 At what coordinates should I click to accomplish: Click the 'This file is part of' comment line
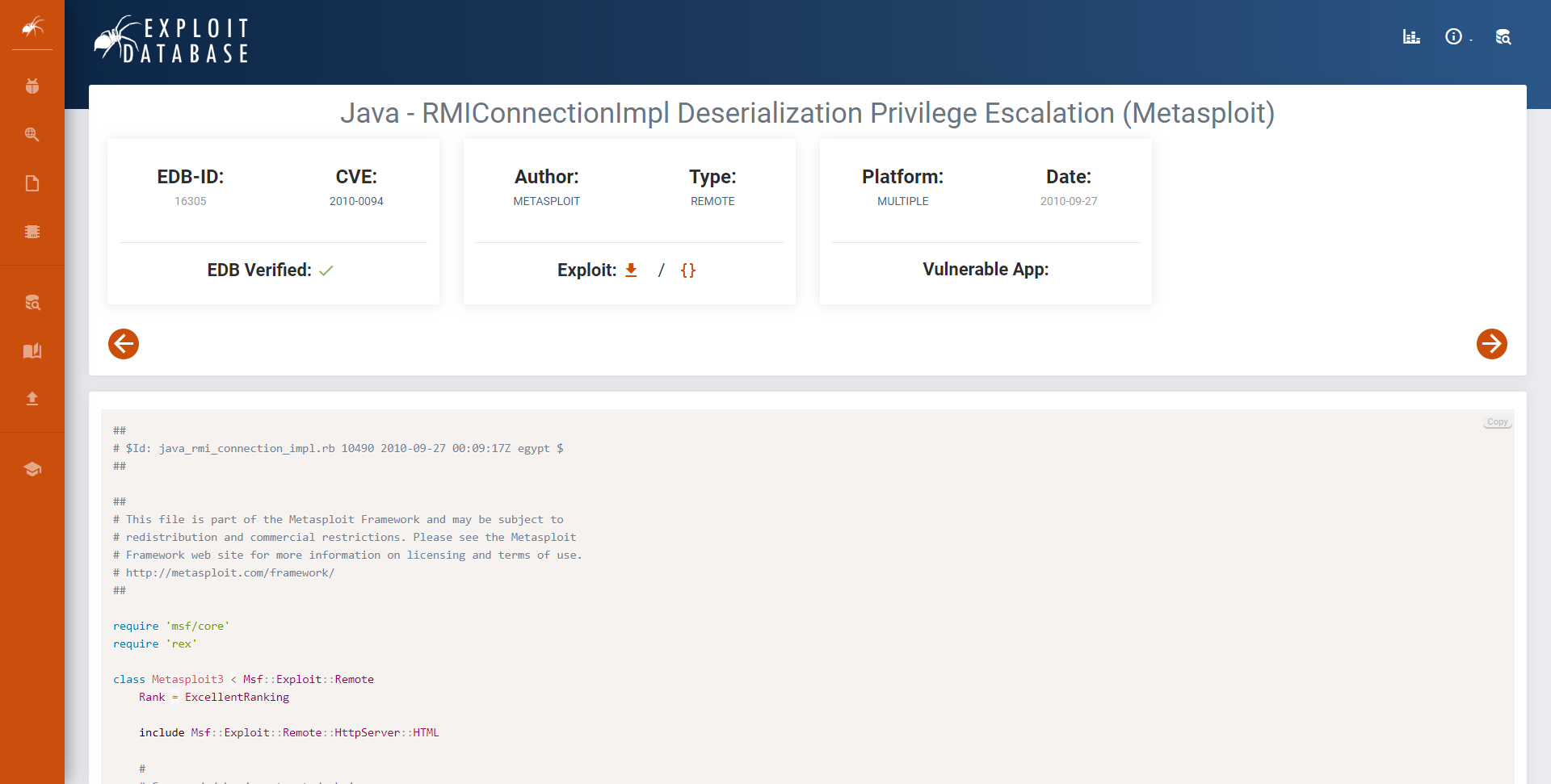point(338,519)
